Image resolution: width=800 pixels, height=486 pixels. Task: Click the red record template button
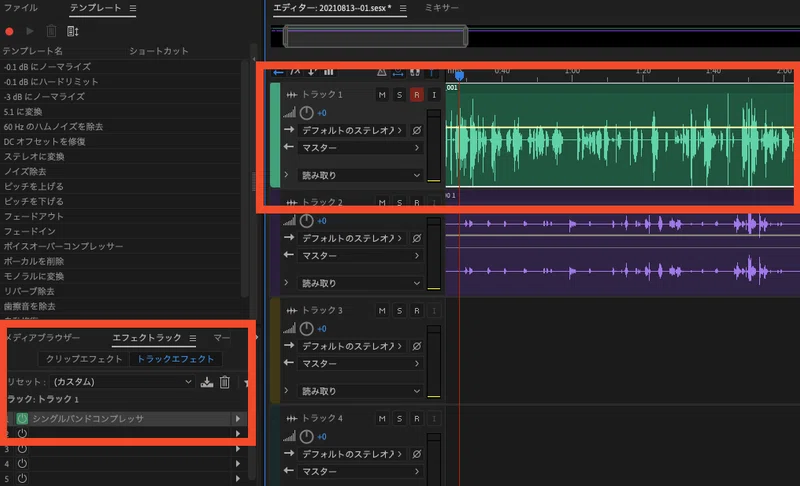[x=9, y=32]
